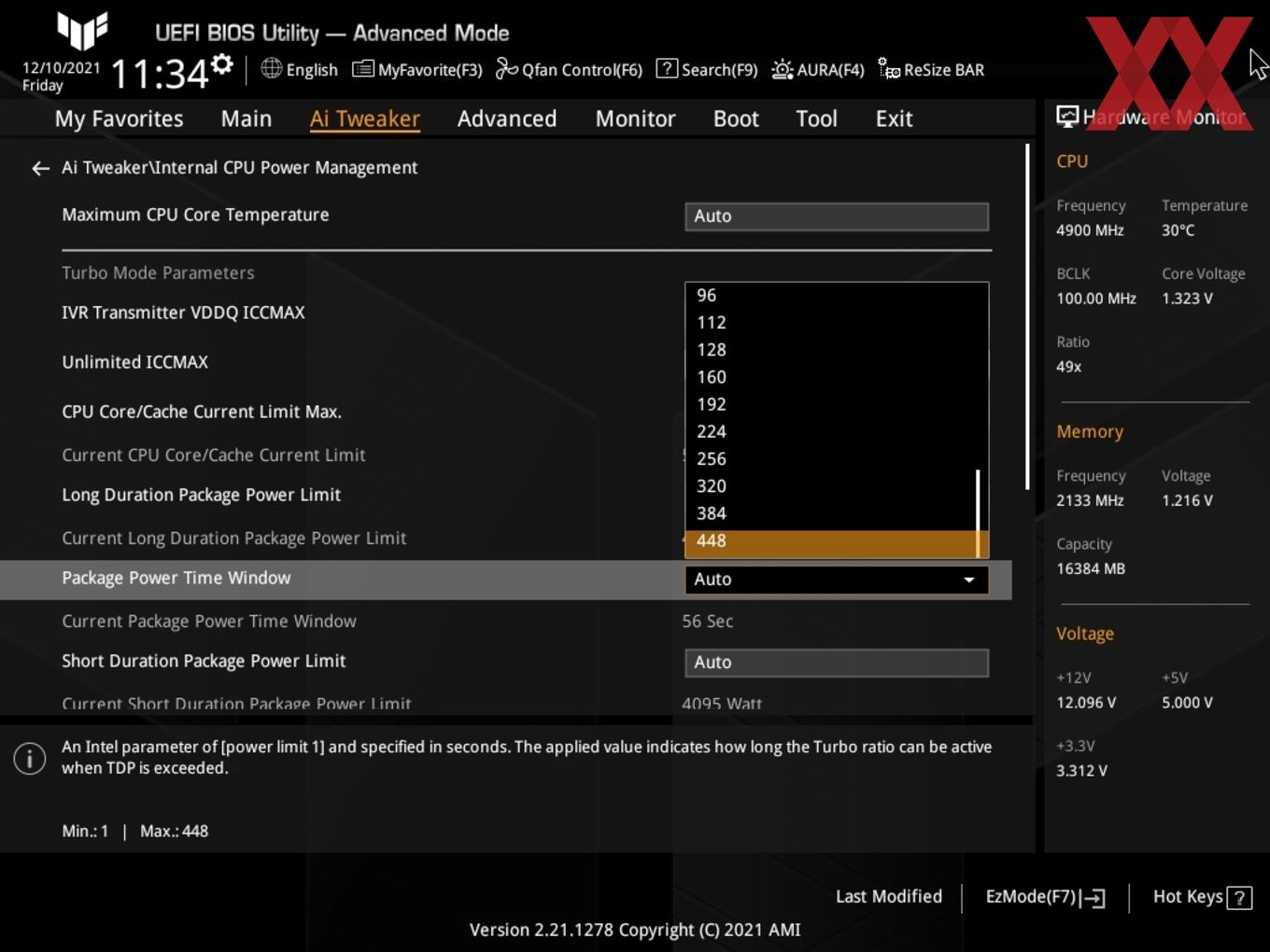Click the Short Duration Package Power Limit Auto field
Image resolution: width=1270 pixels, height=952 pixels.
[837, 663]
